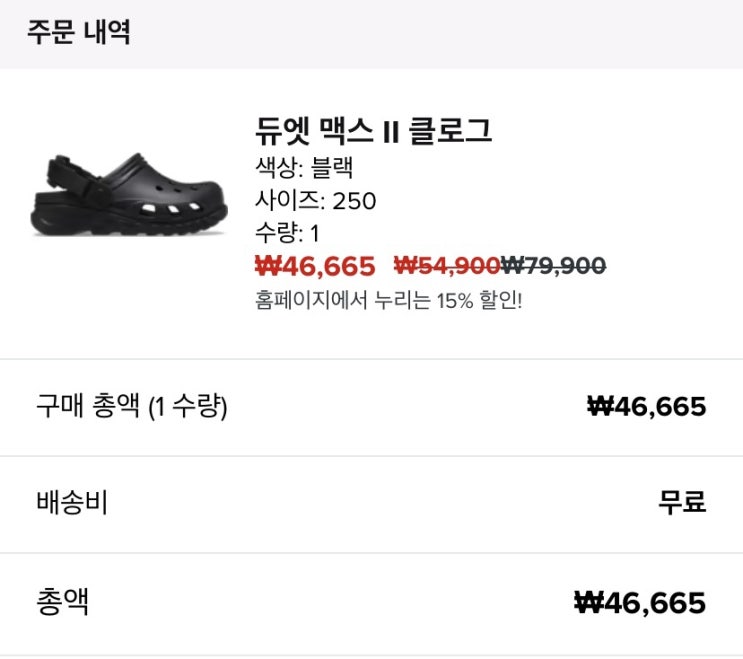Viewport: 743px width, 659px height.
Task: Click the ₩46,665 amount in 구매 총액 row
Action: (x=646, y=407)
